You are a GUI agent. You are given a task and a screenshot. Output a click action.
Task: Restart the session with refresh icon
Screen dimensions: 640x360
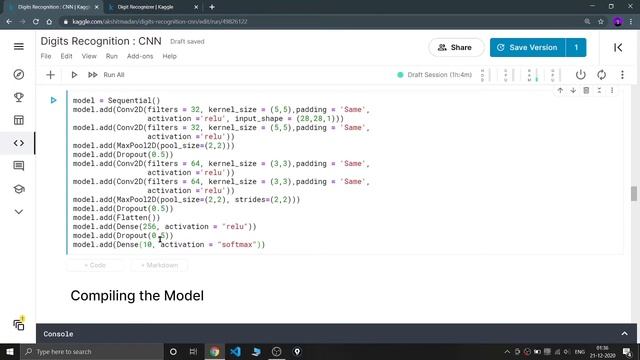click(x=601, y=75)
